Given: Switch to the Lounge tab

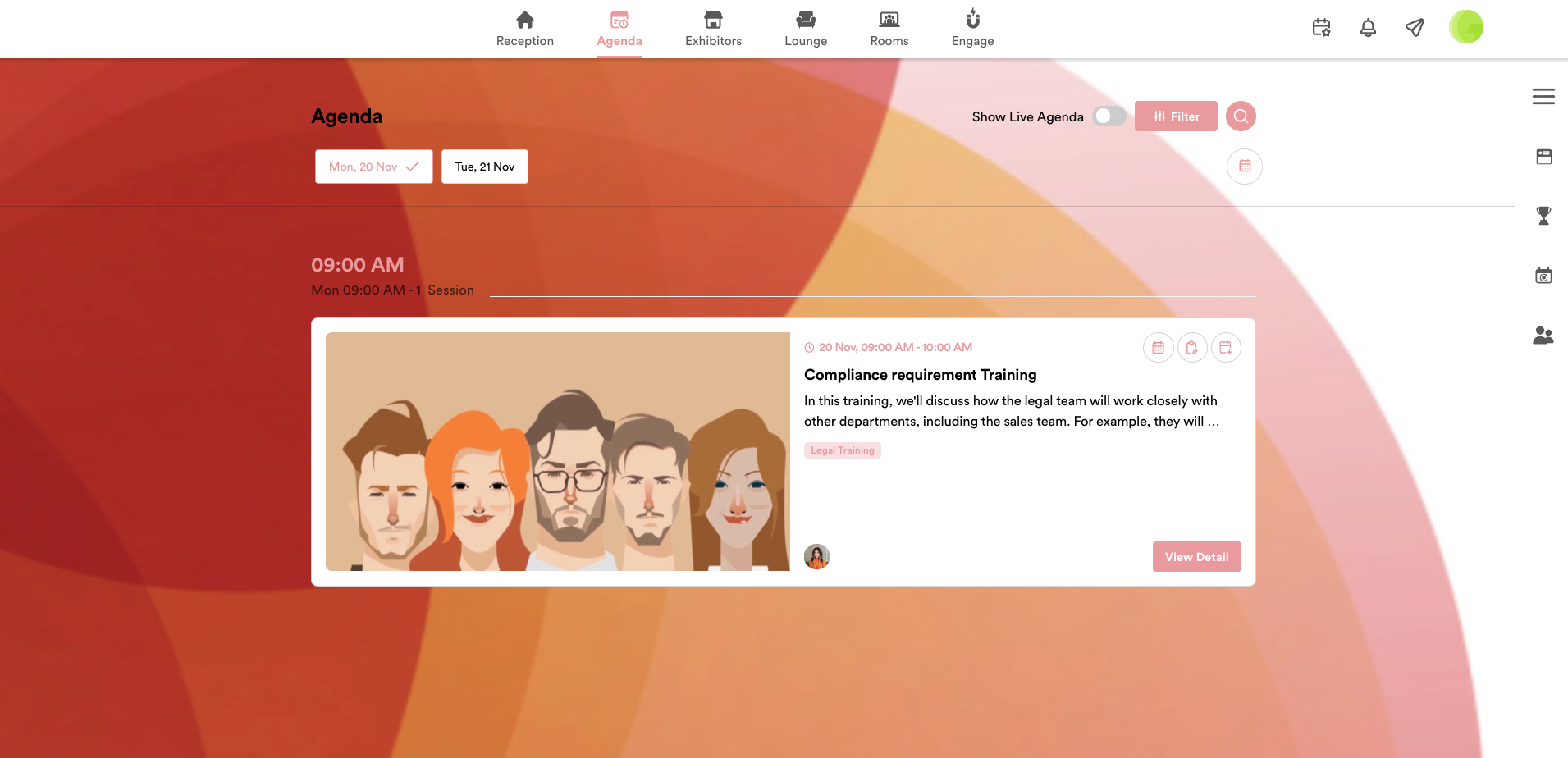Looking at the screenshot, I should [x=806, y=29].
